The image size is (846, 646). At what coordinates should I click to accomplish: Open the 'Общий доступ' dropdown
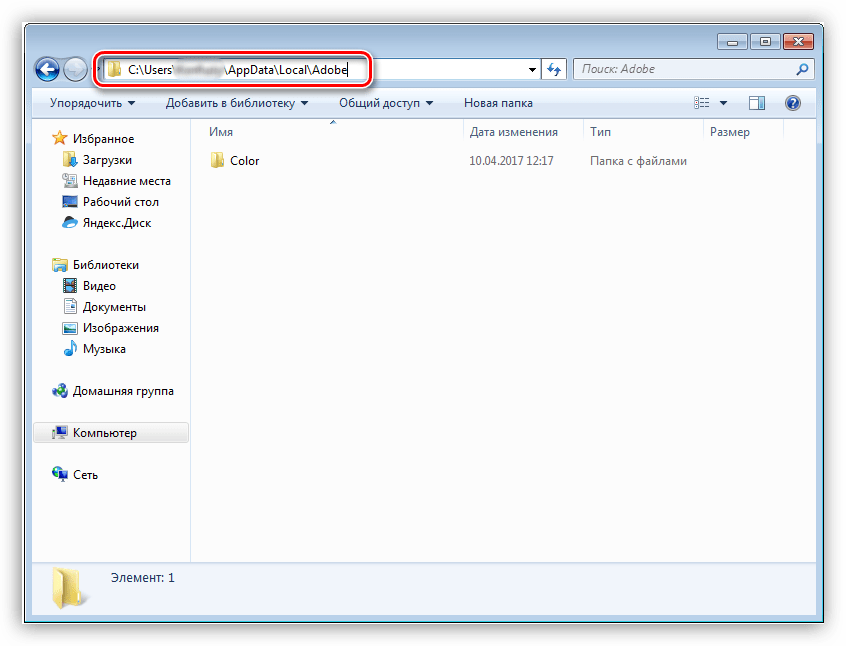386,103
